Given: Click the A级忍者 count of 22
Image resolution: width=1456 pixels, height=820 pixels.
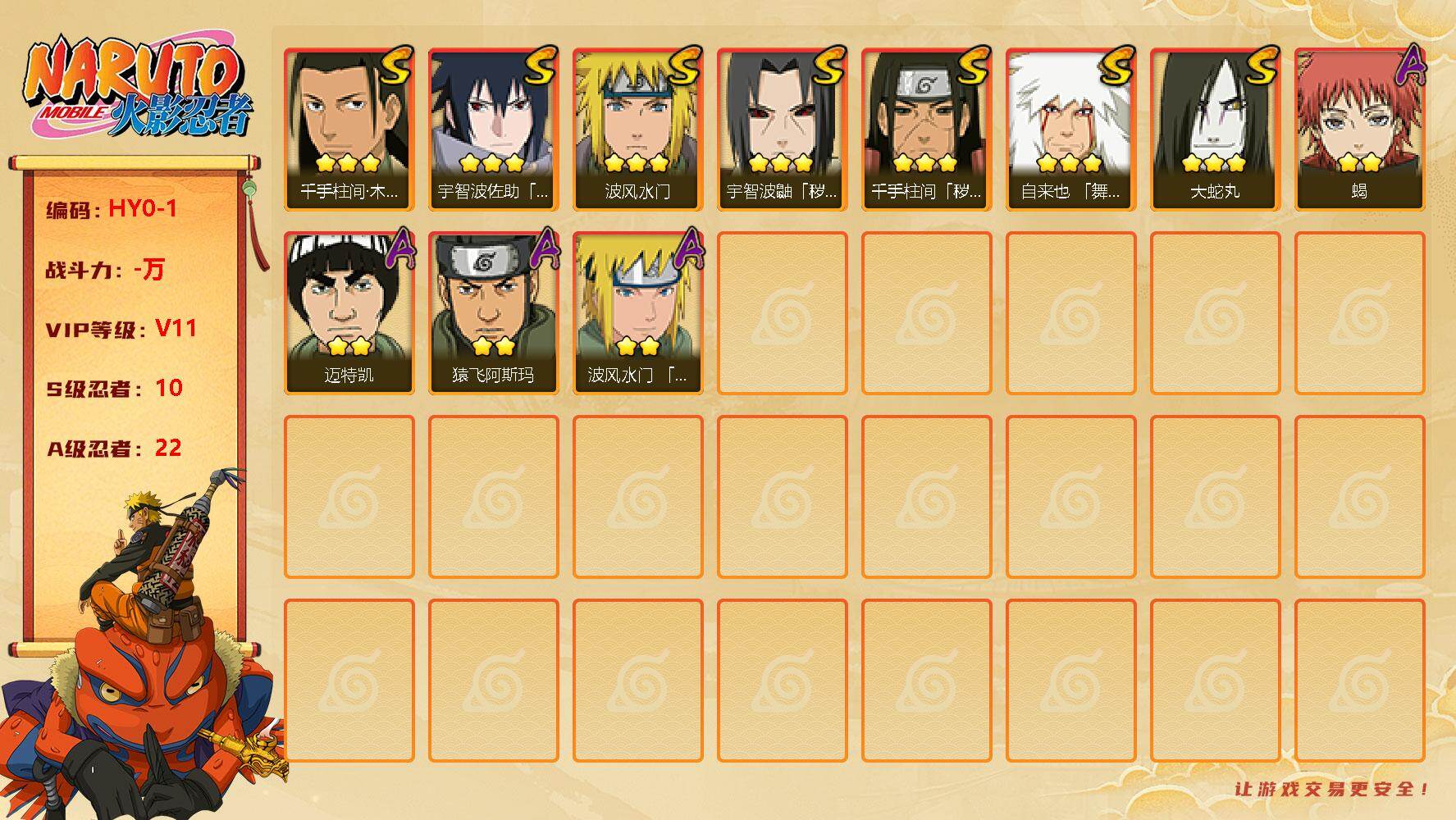Looking at the screenshot, I should click(x=168, y=448).
